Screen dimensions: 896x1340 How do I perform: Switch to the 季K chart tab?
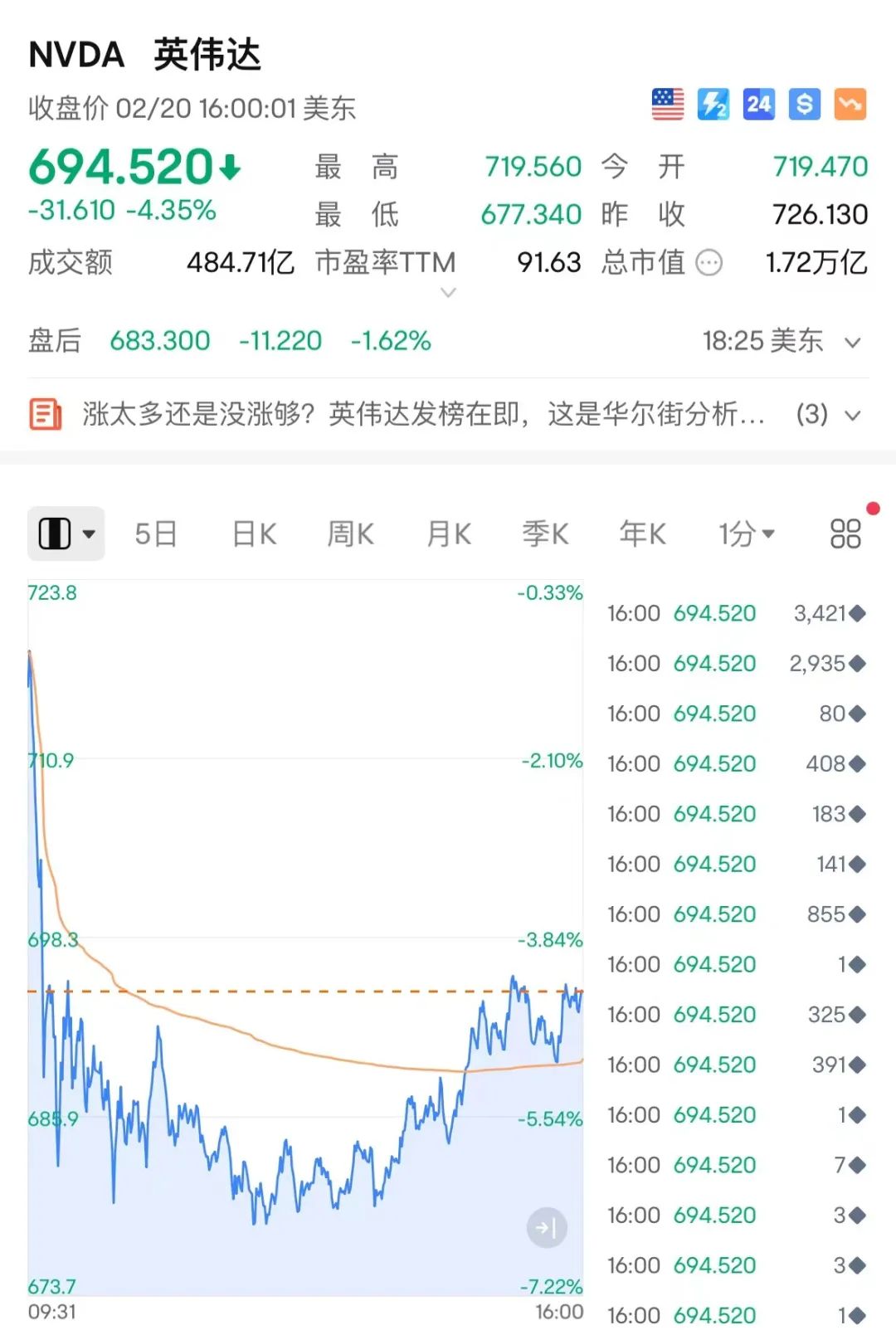coord(545,534)
